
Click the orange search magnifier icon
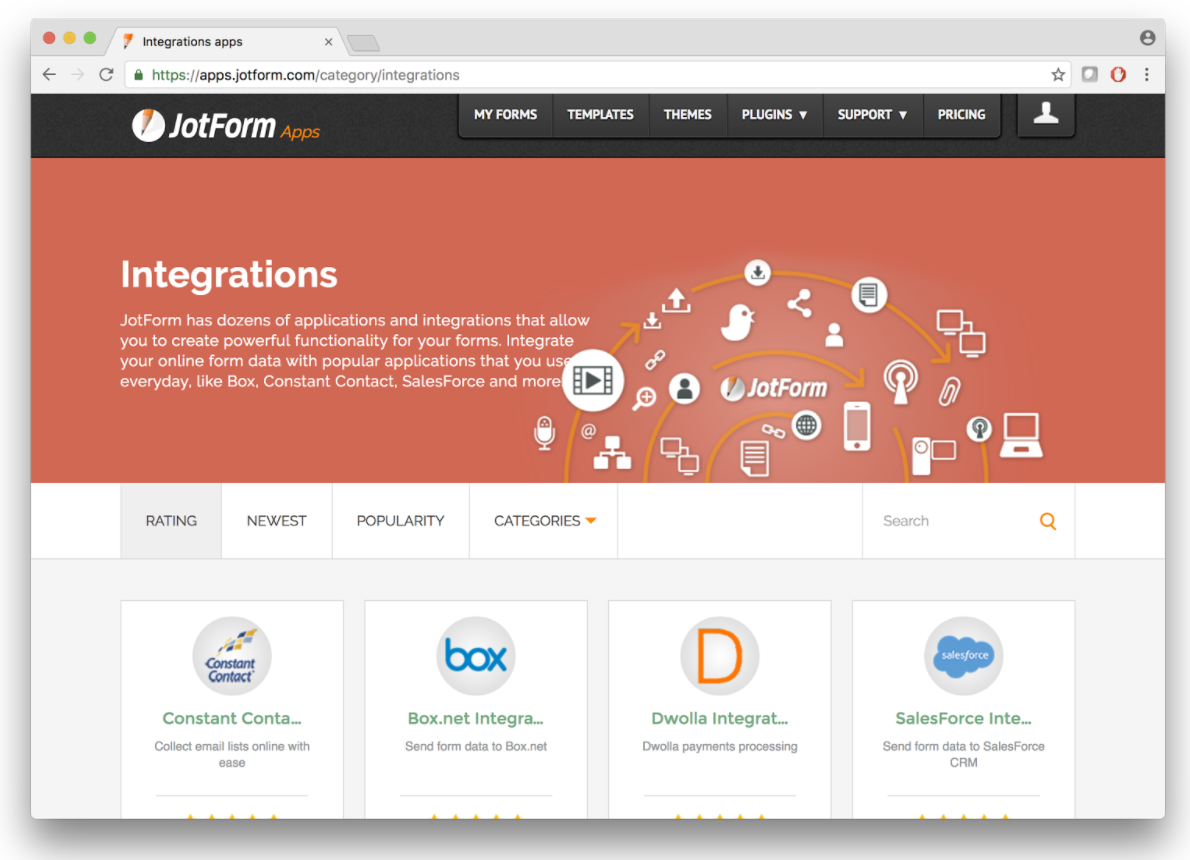[1047, 521]
